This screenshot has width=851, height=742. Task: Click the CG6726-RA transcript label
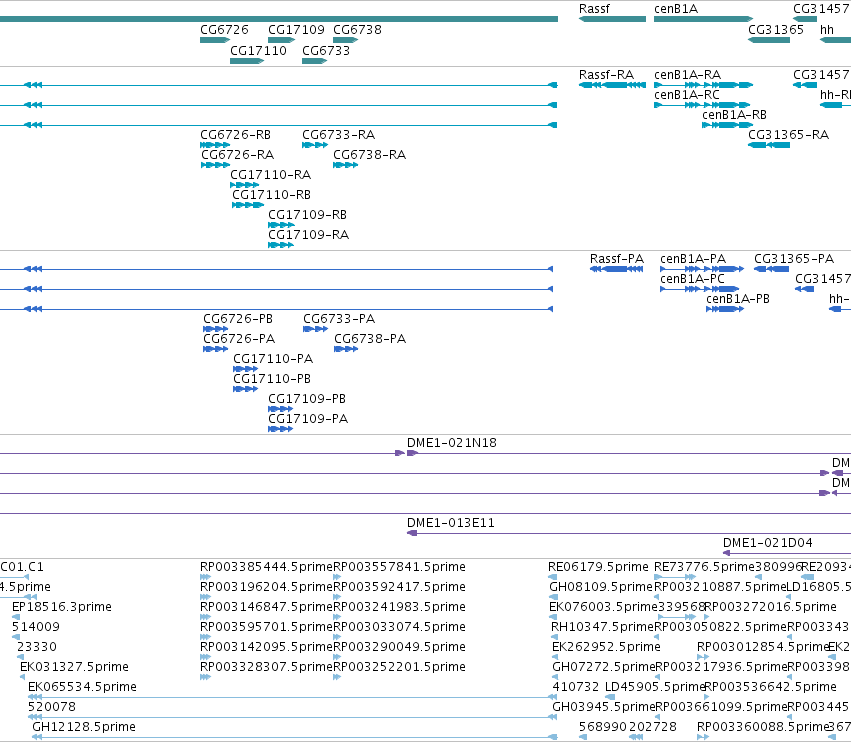238,155
